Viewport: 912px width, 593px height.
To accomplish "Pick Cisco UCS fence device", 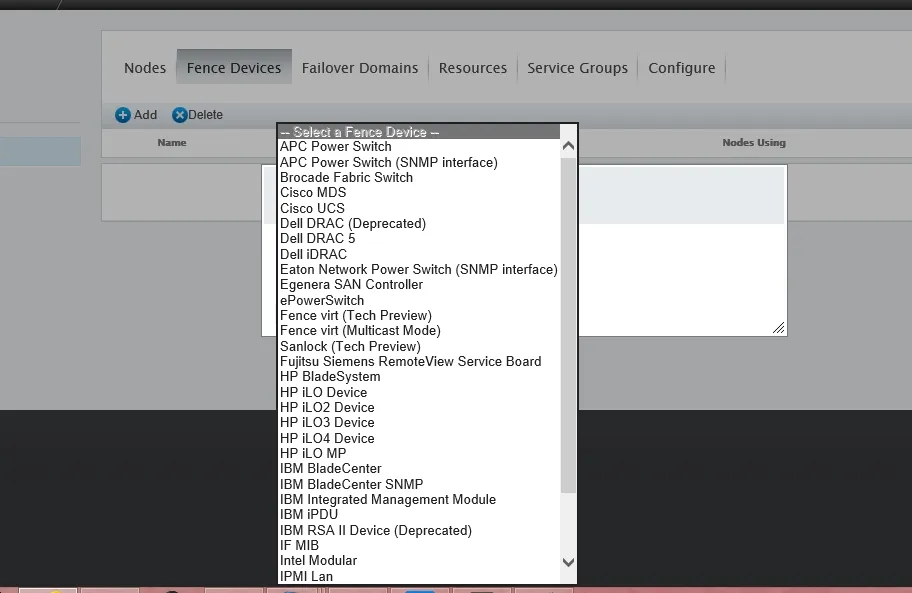I will [419, 208].
